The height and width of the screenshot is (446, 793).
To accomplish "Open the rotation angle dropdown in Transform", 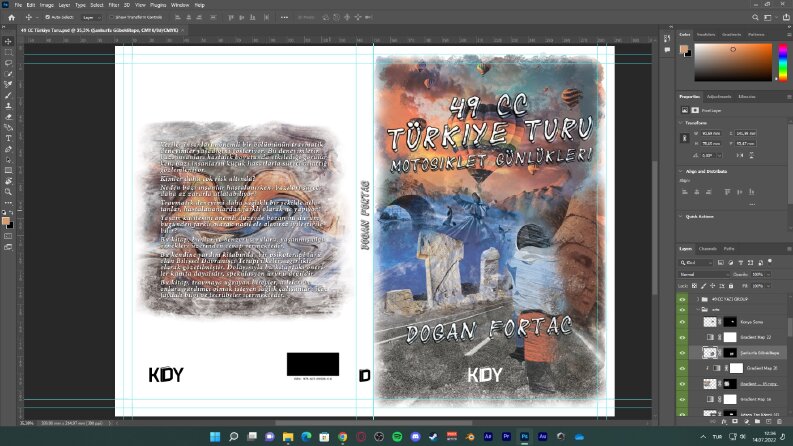I will (720, 156).
